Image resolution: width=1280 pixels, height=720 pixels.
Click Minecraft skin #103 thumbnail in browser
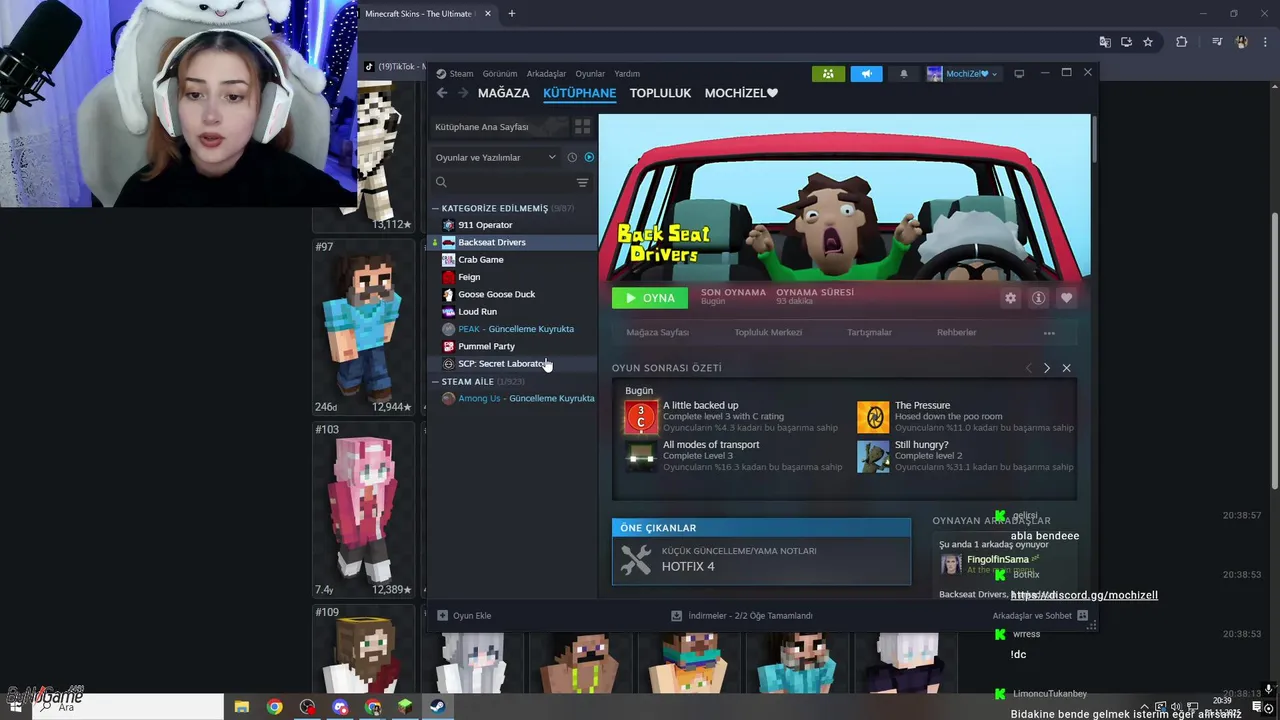coord(362,510)
